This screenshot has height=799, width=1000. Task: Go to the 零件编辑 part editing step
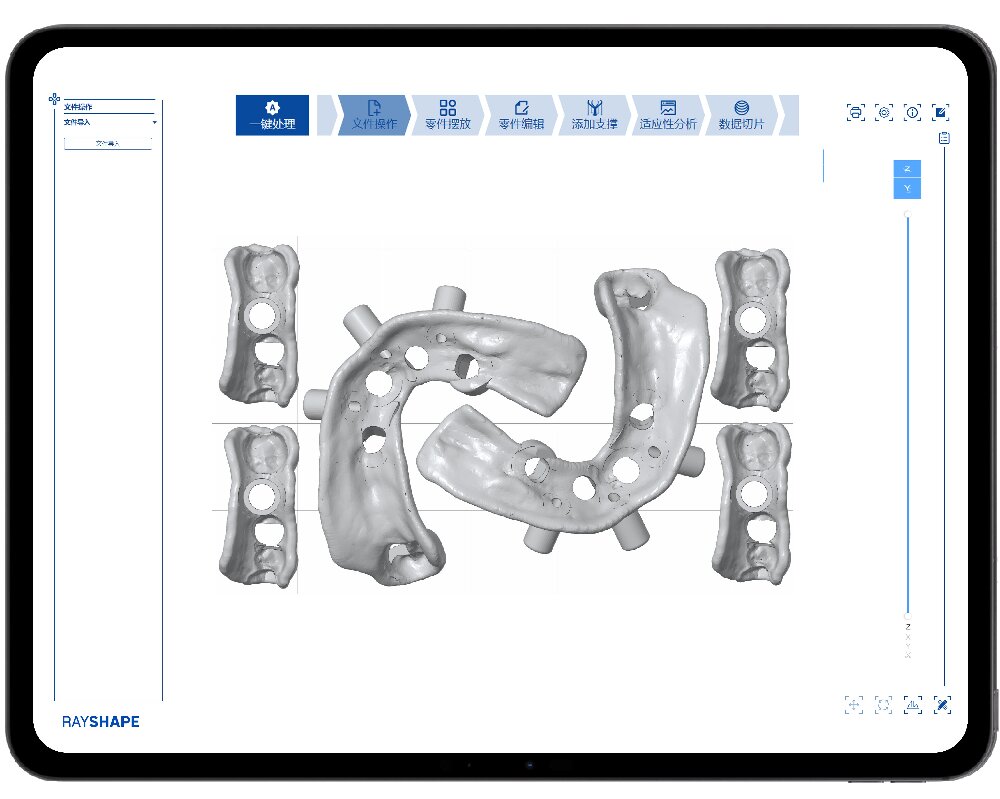(x=521, y=115)
